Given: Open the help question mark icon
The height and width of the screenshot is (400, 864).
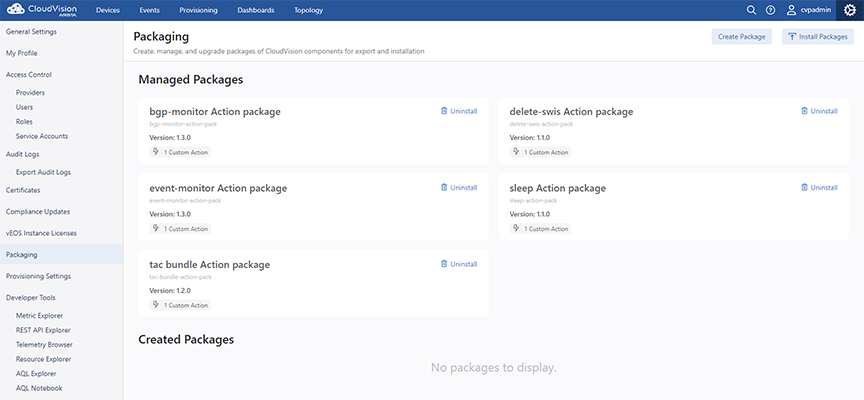Looking at the screenshot, I should click(770, 10).
